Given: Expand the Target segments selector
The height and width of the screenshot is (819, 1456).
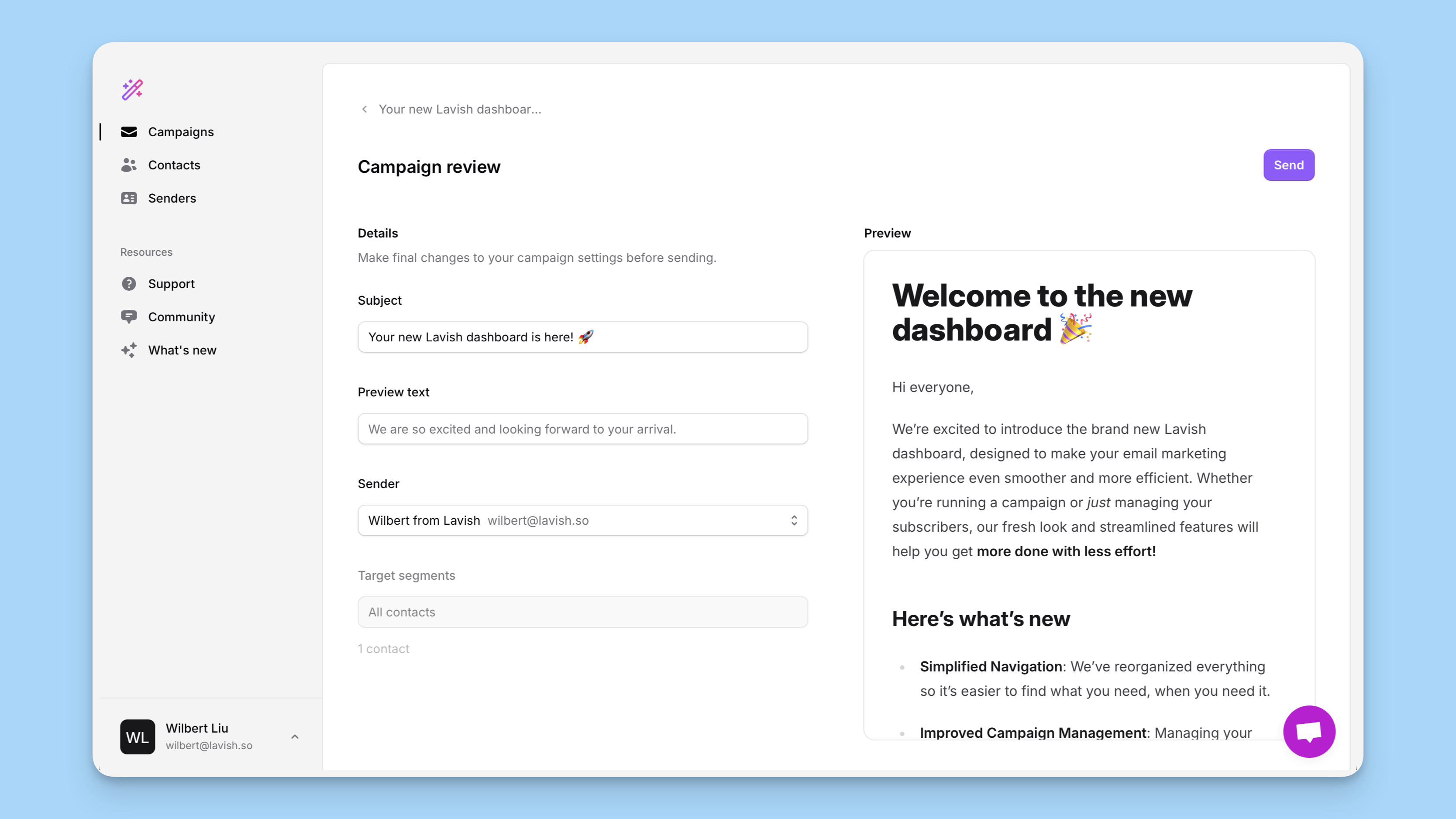Looking at the screenshot, I should point(583,611).
